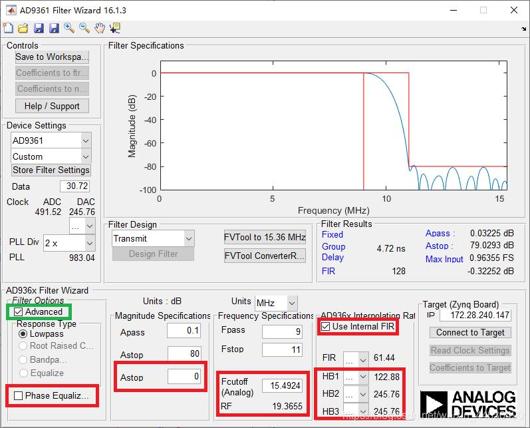Click the FIR rate value 61.44
This screenshot has height=428, width=530.
tap(384, 358)
